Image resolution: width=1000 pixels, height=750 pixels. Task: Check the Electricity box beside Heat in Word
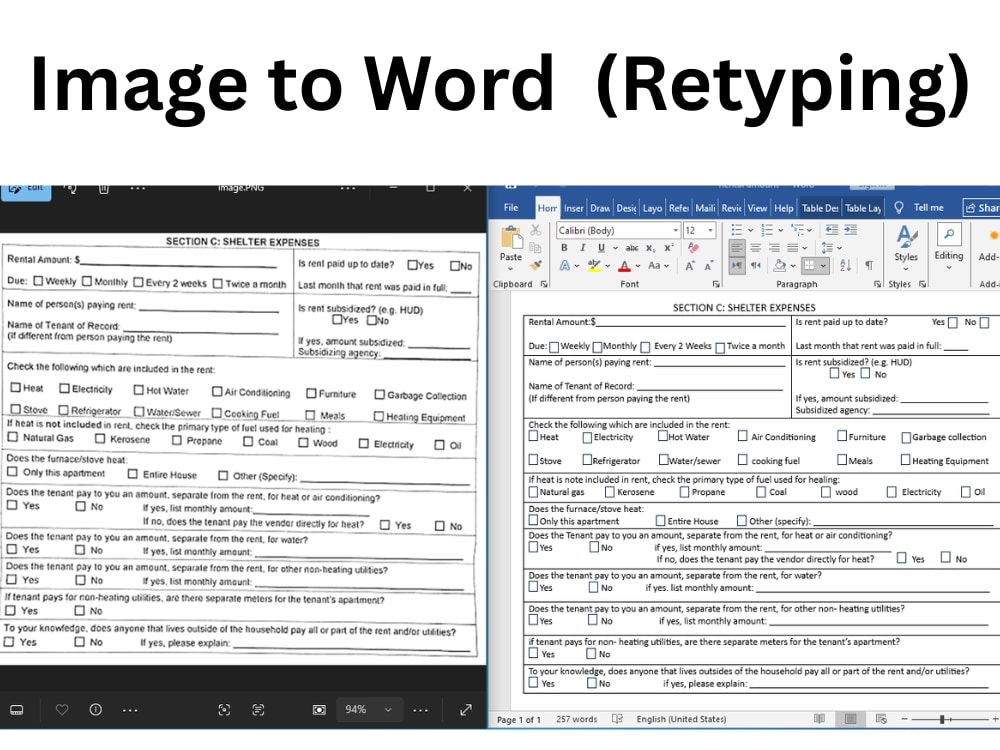[x=587, y=437]
